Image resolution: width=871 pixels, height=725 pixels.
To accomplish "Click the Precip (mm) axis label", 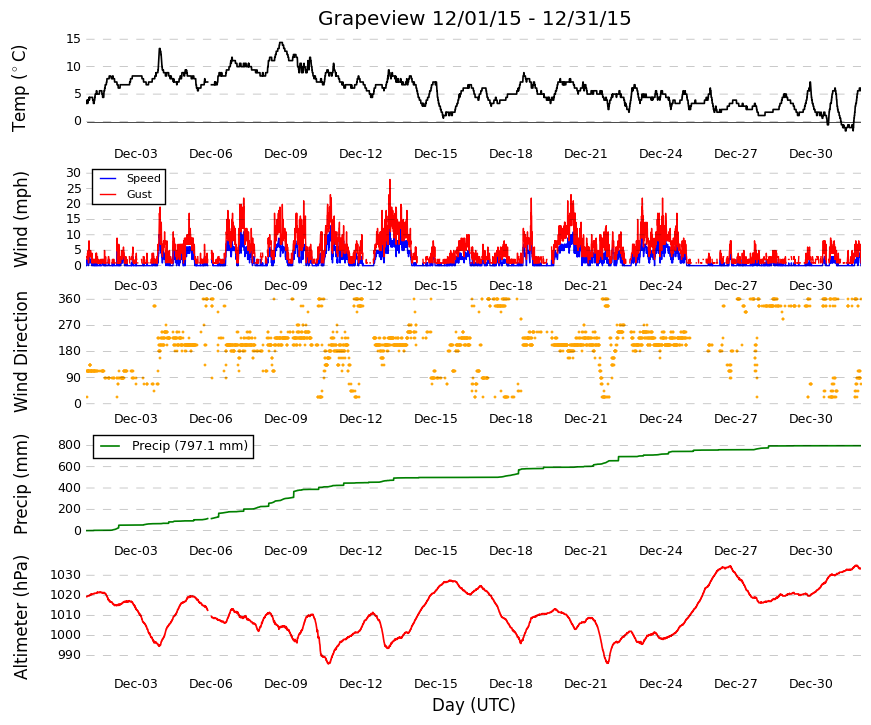I will coord(21,484).
